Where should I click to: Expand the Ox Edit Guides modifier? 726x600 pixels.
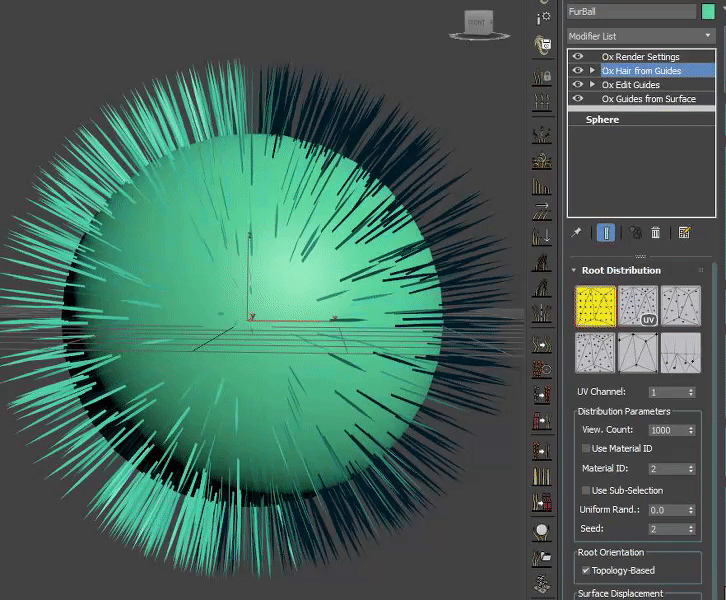592,85
